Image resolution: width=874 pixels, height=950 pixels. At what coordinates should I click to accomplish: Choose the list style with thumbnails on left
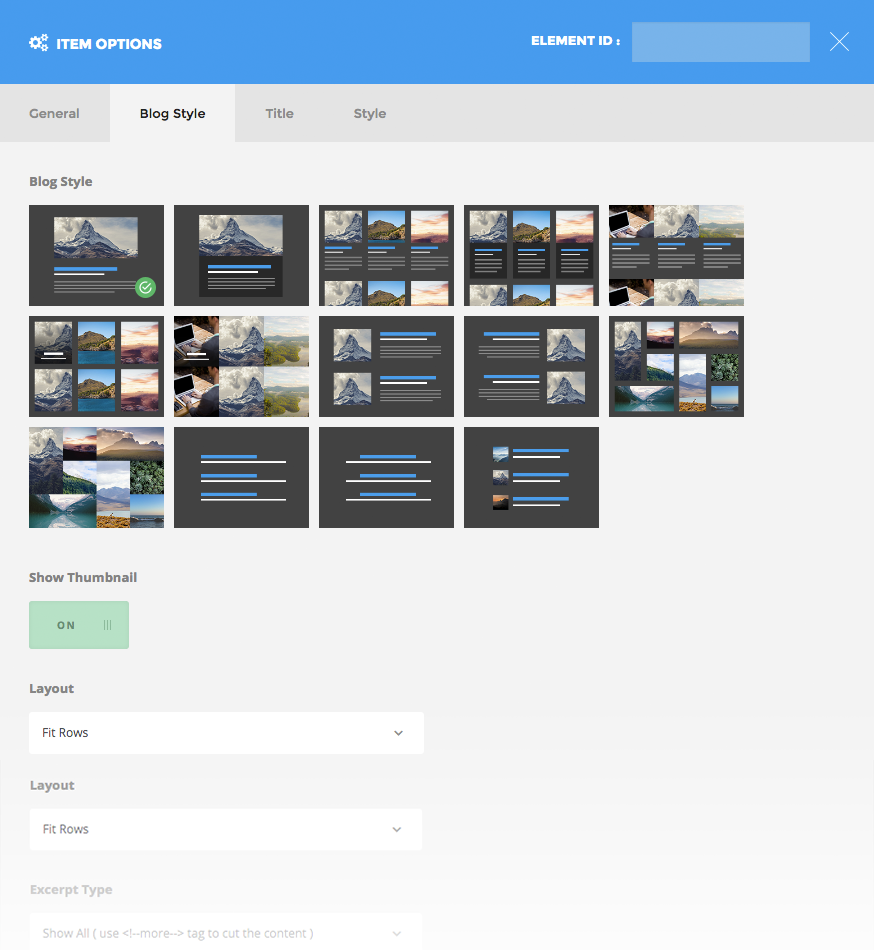pos(386,366)
